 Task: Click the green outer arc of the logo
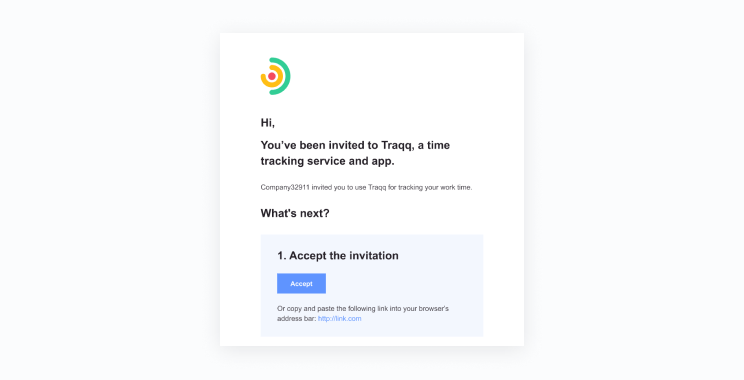(x=285, y=76)
